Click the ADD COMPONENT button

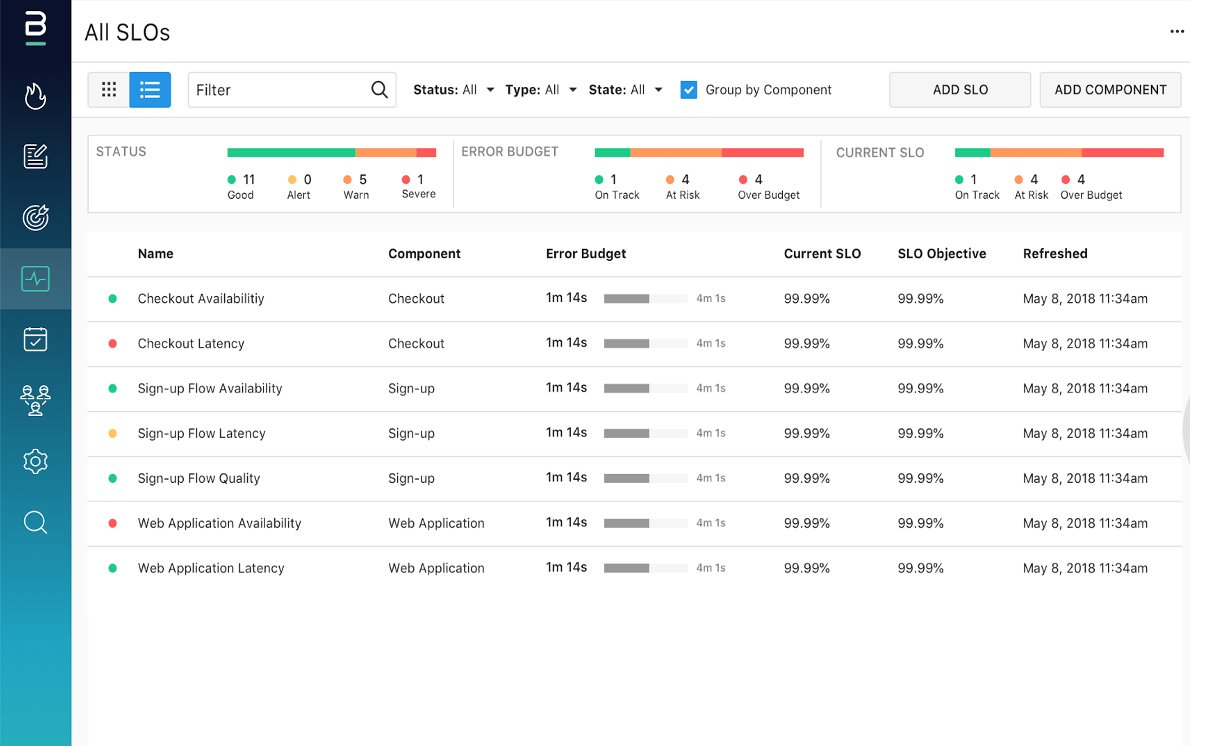1110,90
